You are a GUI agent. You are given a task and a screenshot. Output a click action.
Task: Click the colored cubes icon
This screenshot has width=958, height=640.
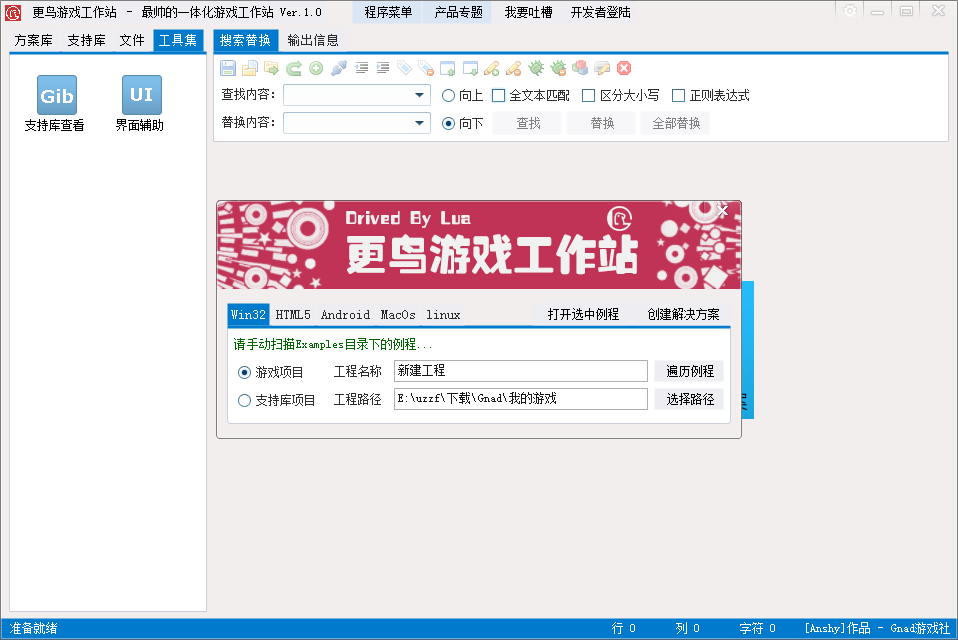coord(580,68)
